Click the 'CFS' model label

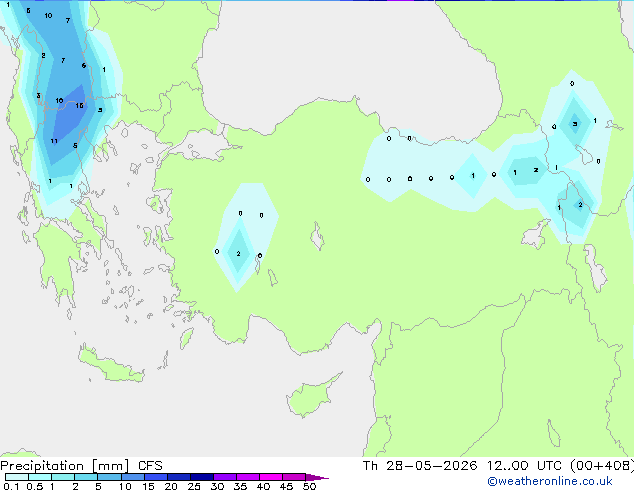pyautogui.click(x=150, y=466)
